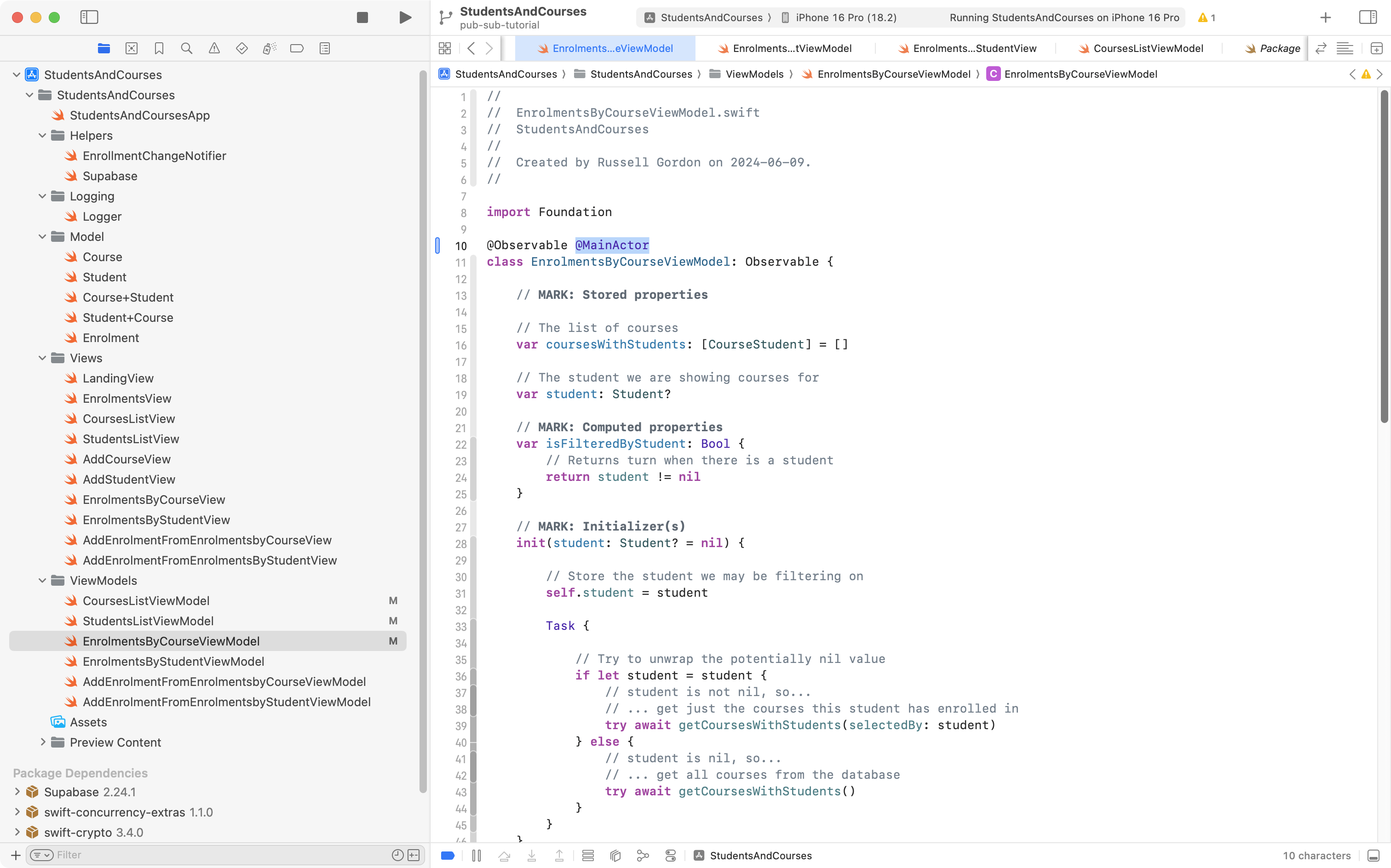The image size is (1391, 868).
Task: Click the navigator Filter field
Action: [x=218, y=855]
